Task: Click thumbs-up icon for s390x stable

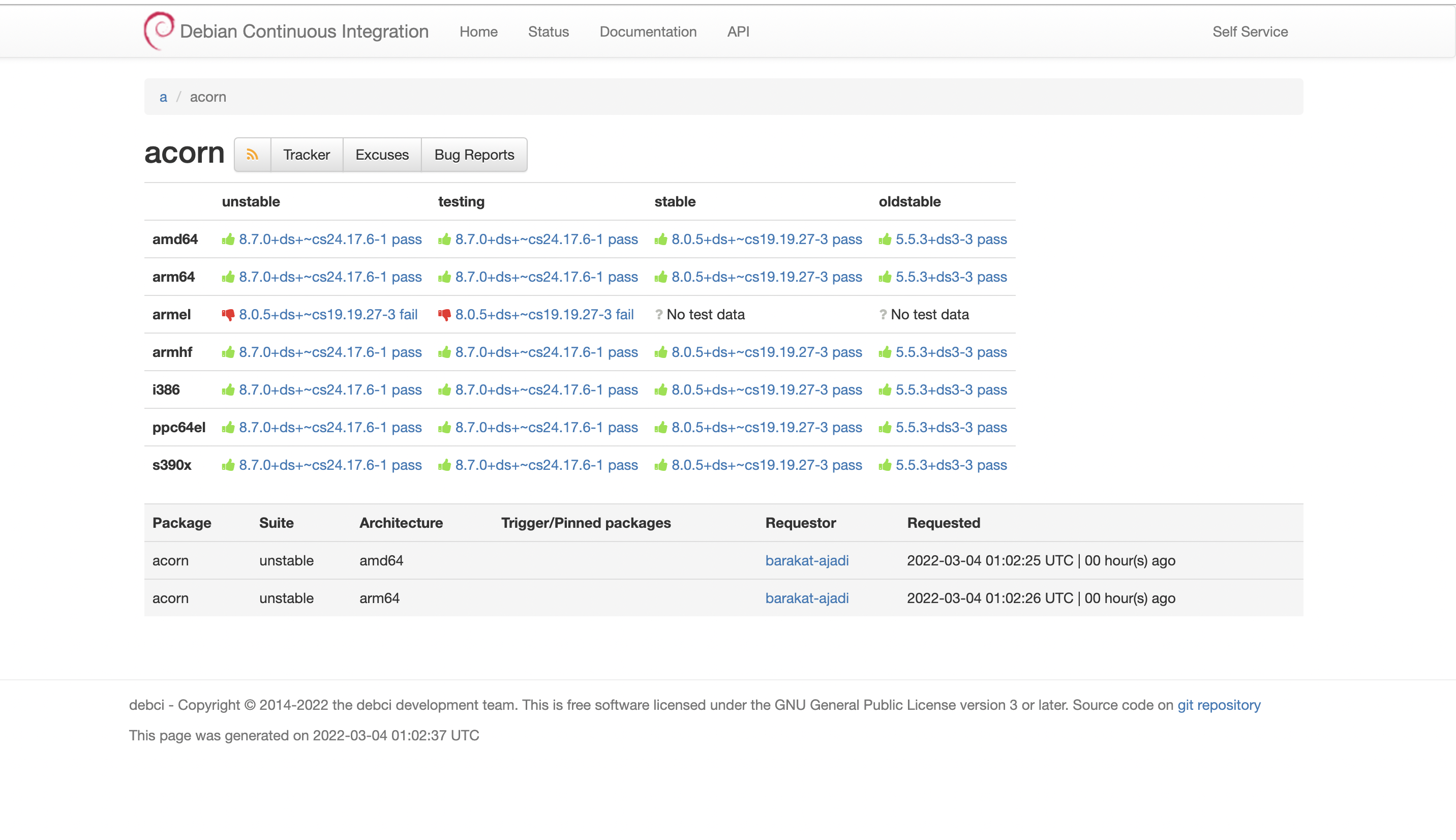Action: [661, 465]
